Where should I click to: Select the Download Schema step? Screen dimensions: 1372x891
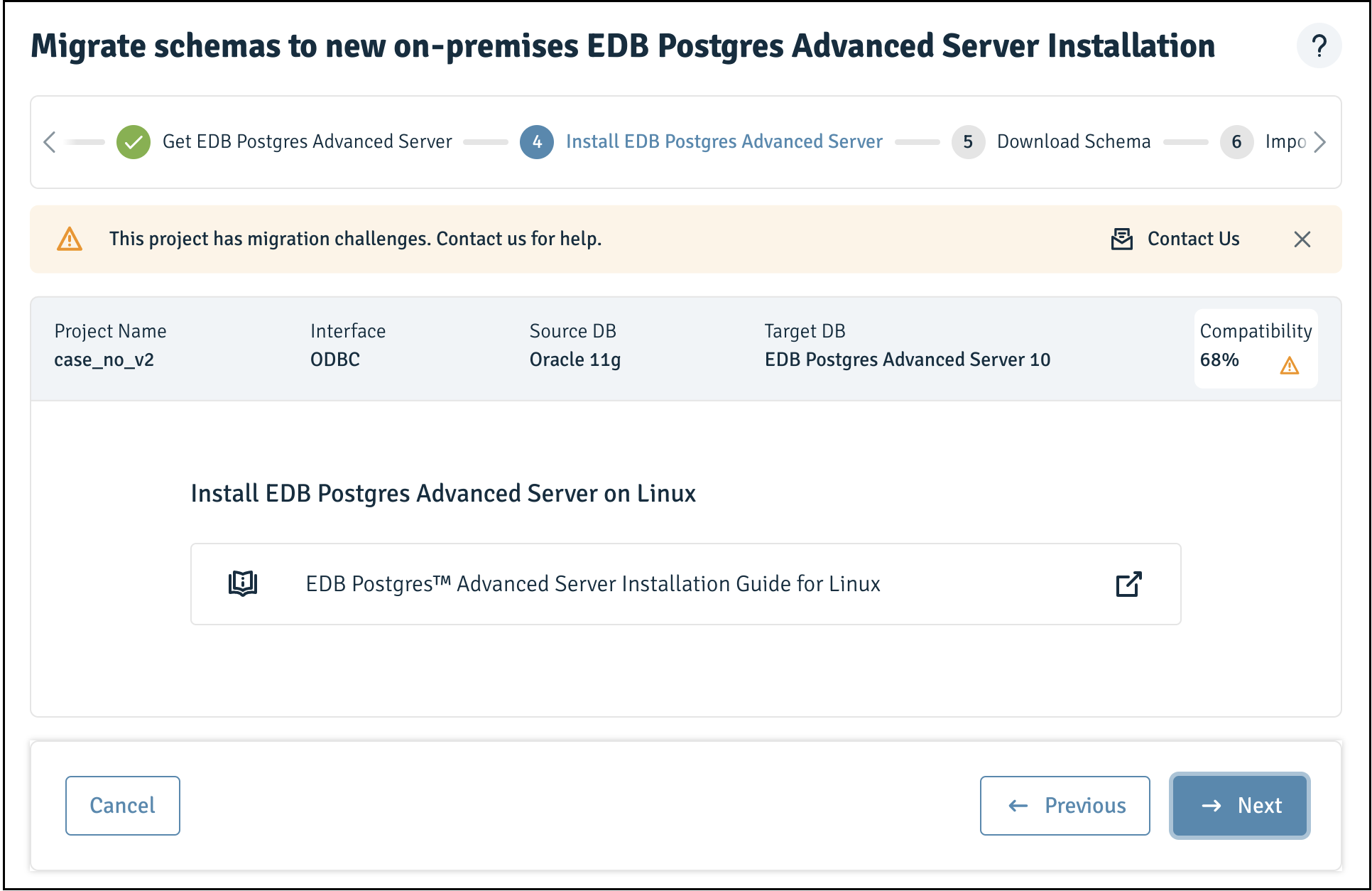1073,141
